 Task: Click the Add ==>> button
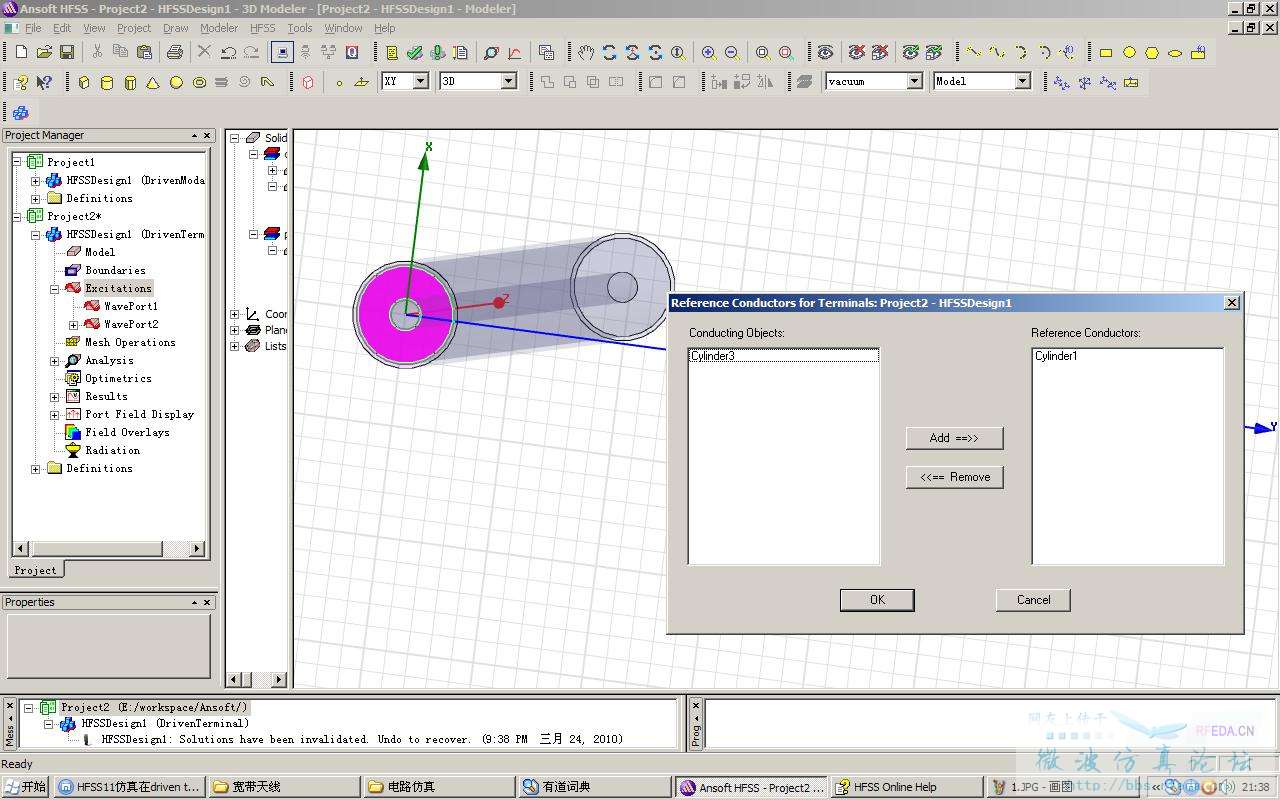(x=954, y=438)
